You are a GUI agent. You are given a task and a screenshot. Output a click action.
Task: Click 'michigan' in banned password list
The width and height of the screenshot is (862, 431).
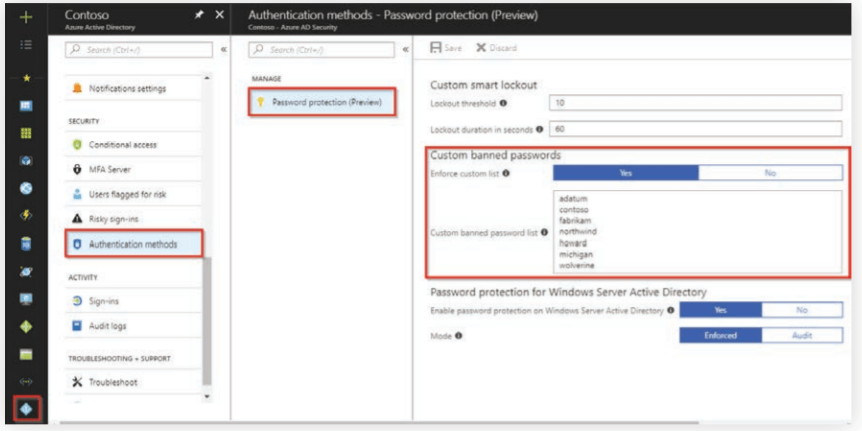(576, 255)
